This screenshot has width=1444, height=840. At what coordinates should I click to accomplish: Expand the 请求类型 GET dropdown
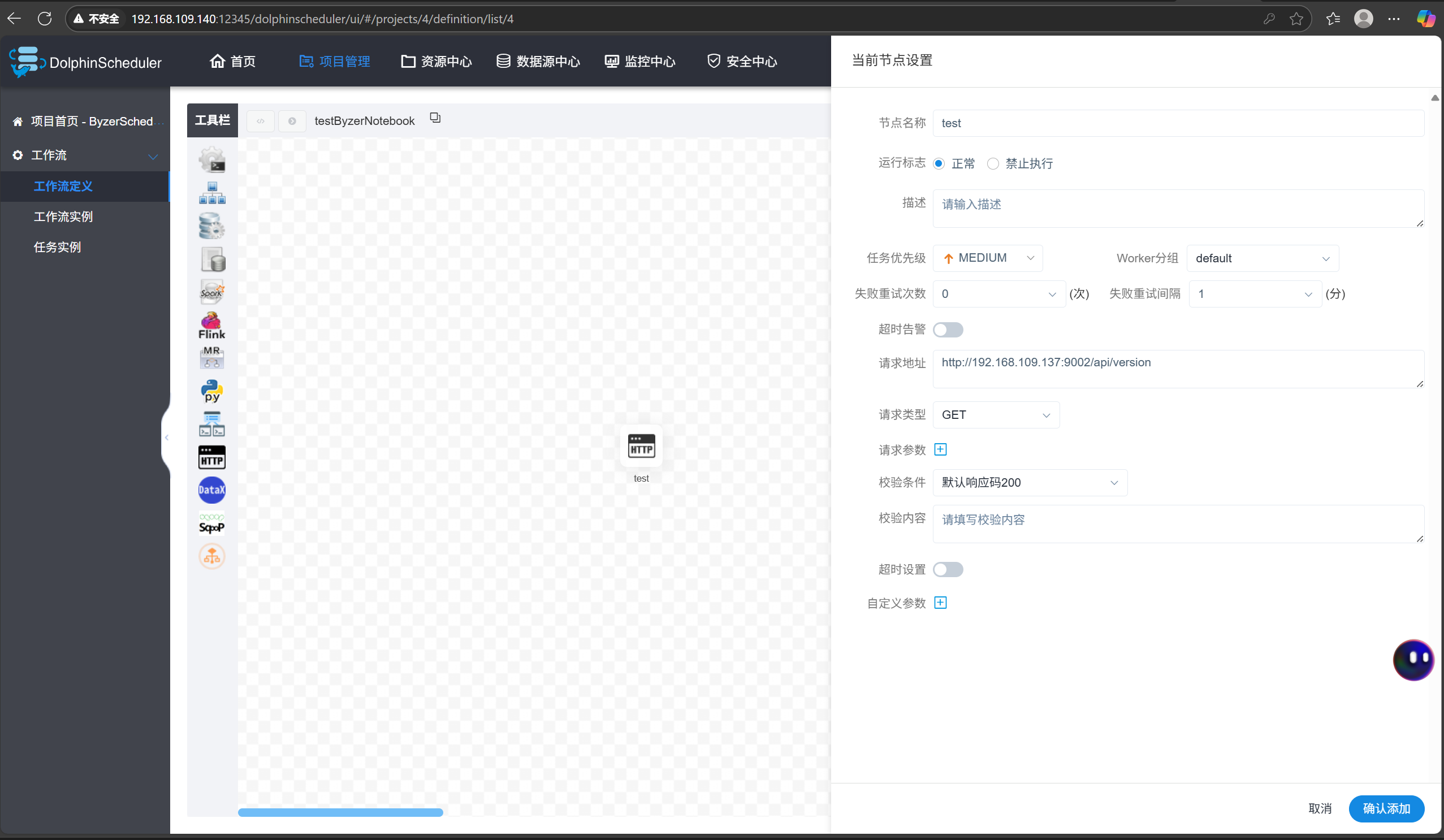[x=996, y=415]
